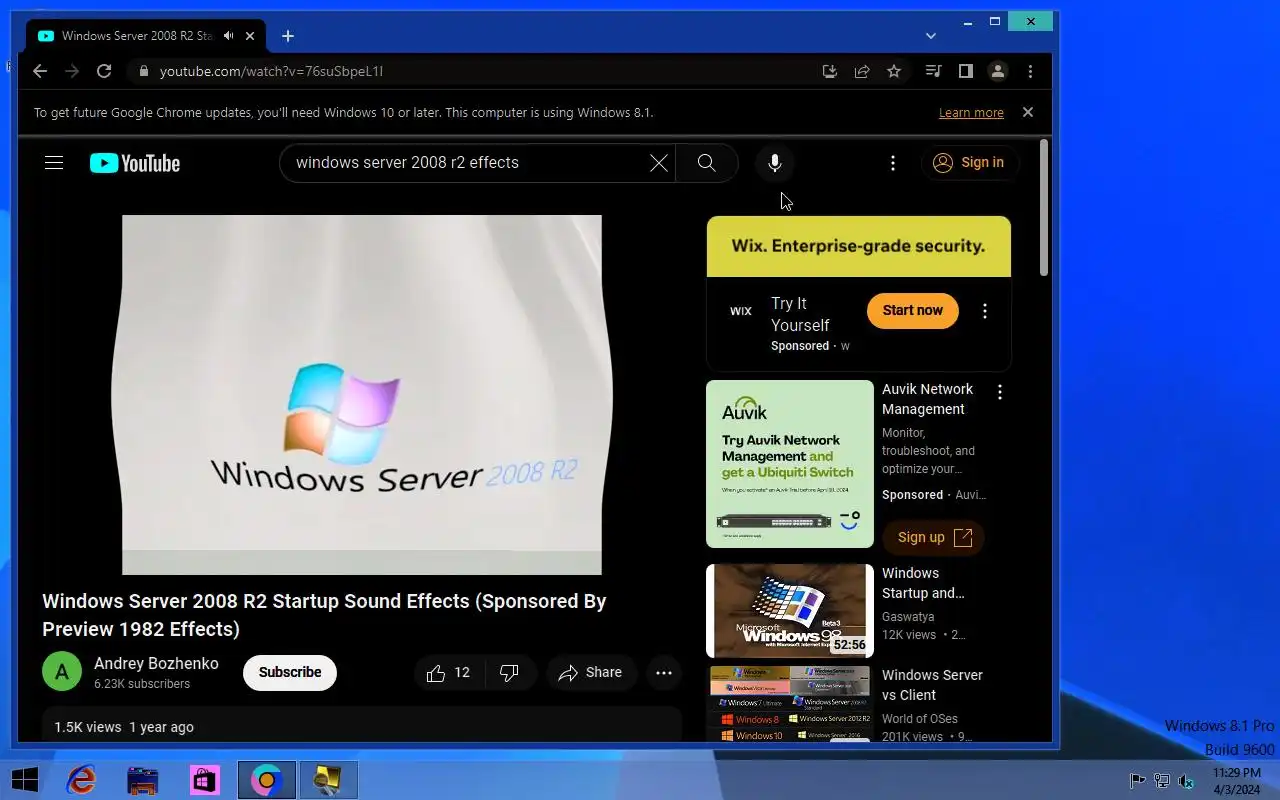Screen dimensions: 1280x800
Task: Click the video player
Action: pyautogui.click(x=362, y=395)
